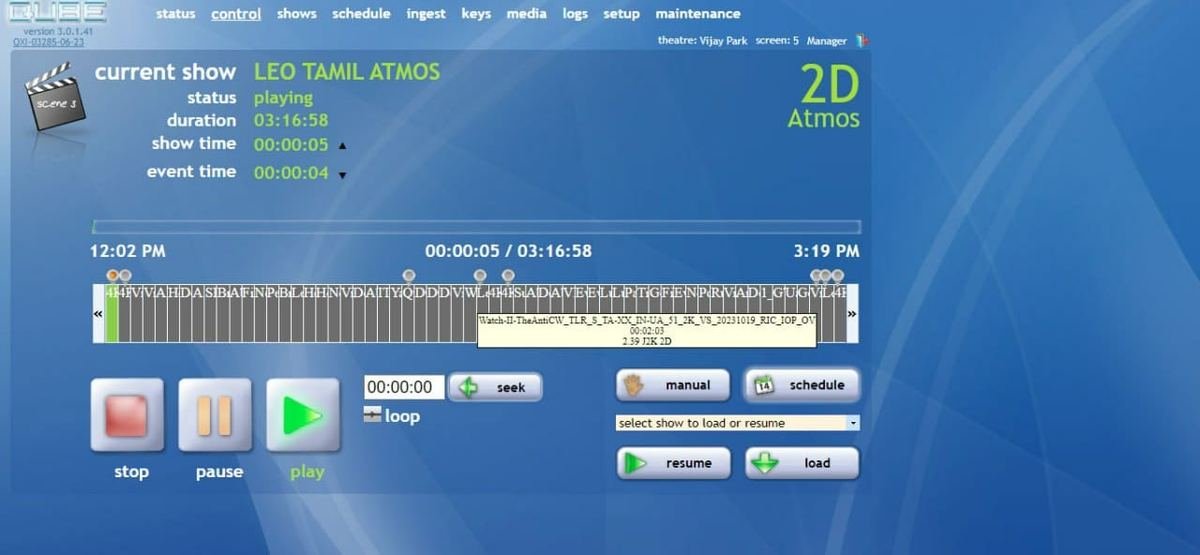
Task: Click the show title LEO TAMIL ATMOS
Action: (x=347, y=72)
